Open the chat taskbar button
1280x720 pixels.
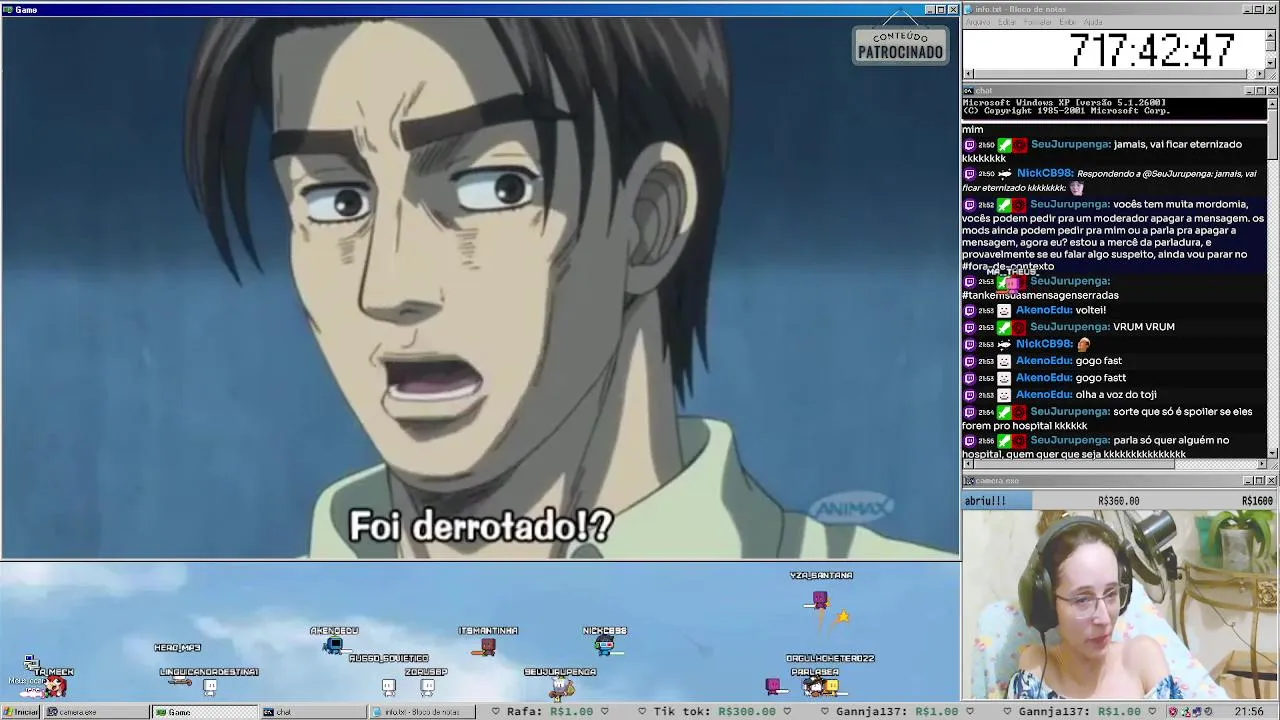[x=312, y=712]
